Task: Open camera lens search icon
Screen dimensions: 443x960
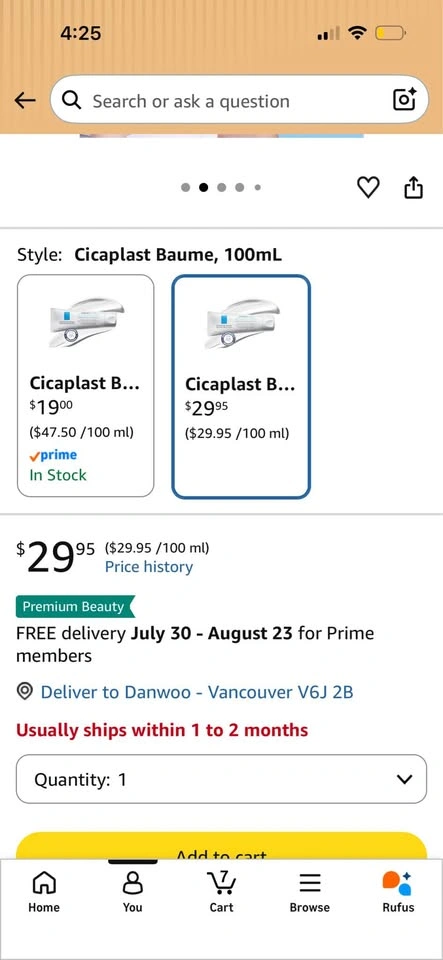Action: [x=404, y=100]
